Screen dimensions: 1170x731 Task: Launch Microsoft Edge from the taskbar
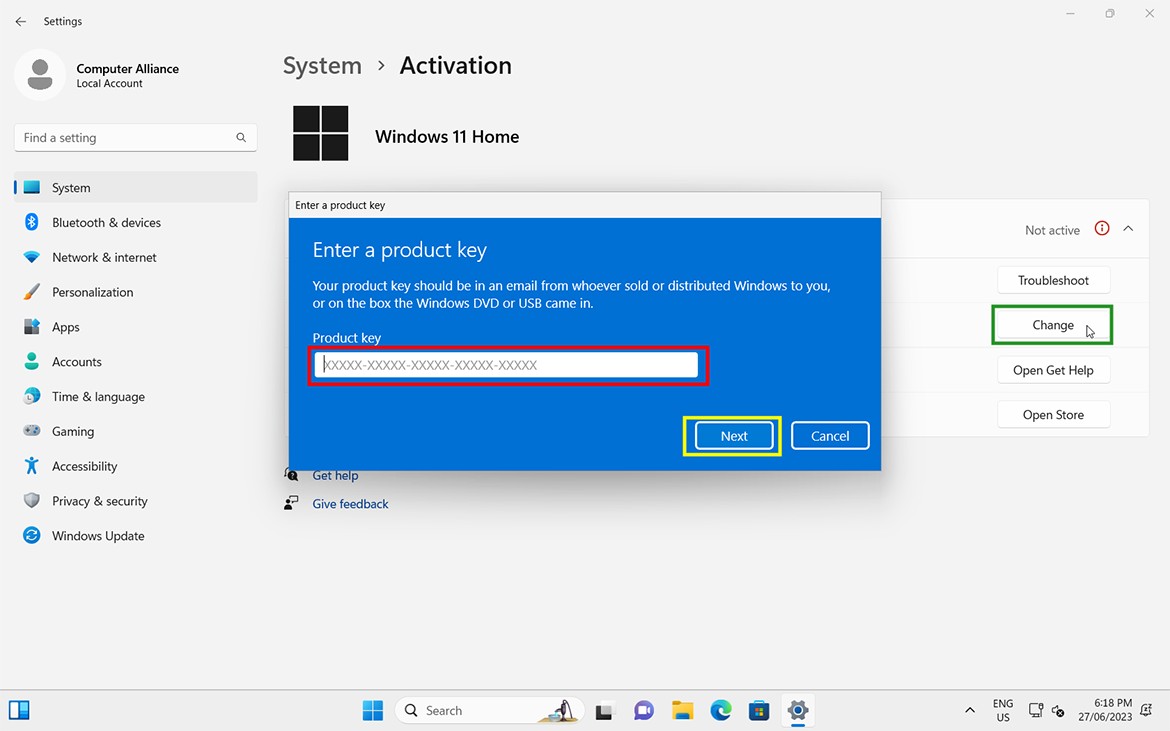(x=720, y=710)
